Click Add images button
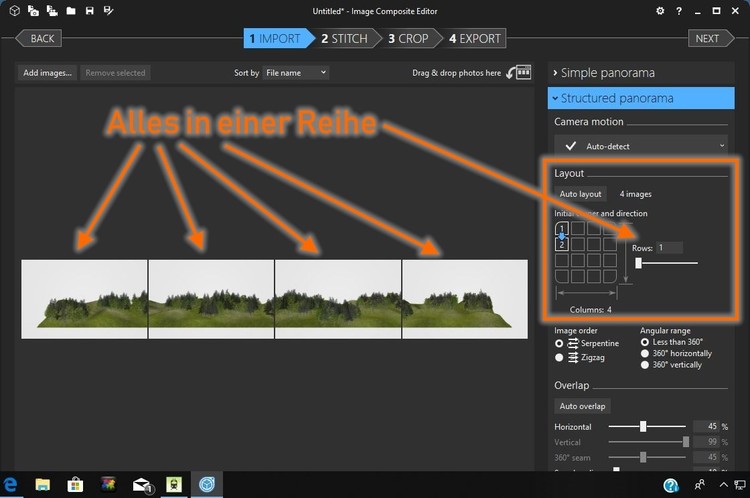750x498 pixels. [x=47, y=73]
